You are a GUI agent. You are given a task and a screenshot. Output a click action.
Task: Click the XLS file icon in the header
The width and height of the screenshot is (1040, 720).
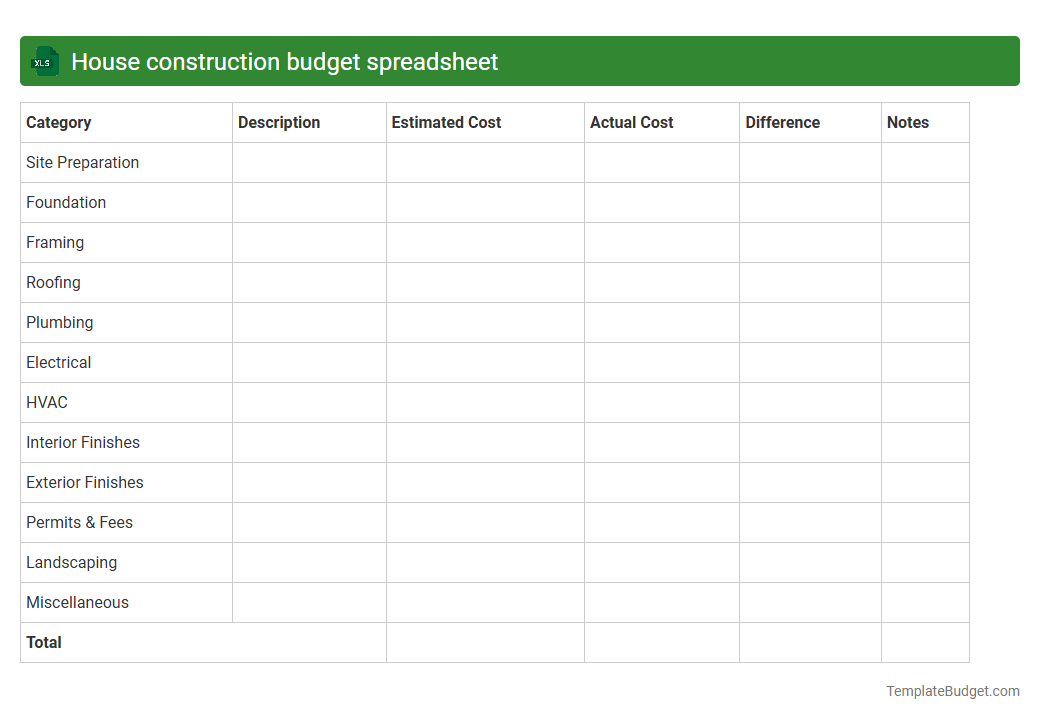44,61
